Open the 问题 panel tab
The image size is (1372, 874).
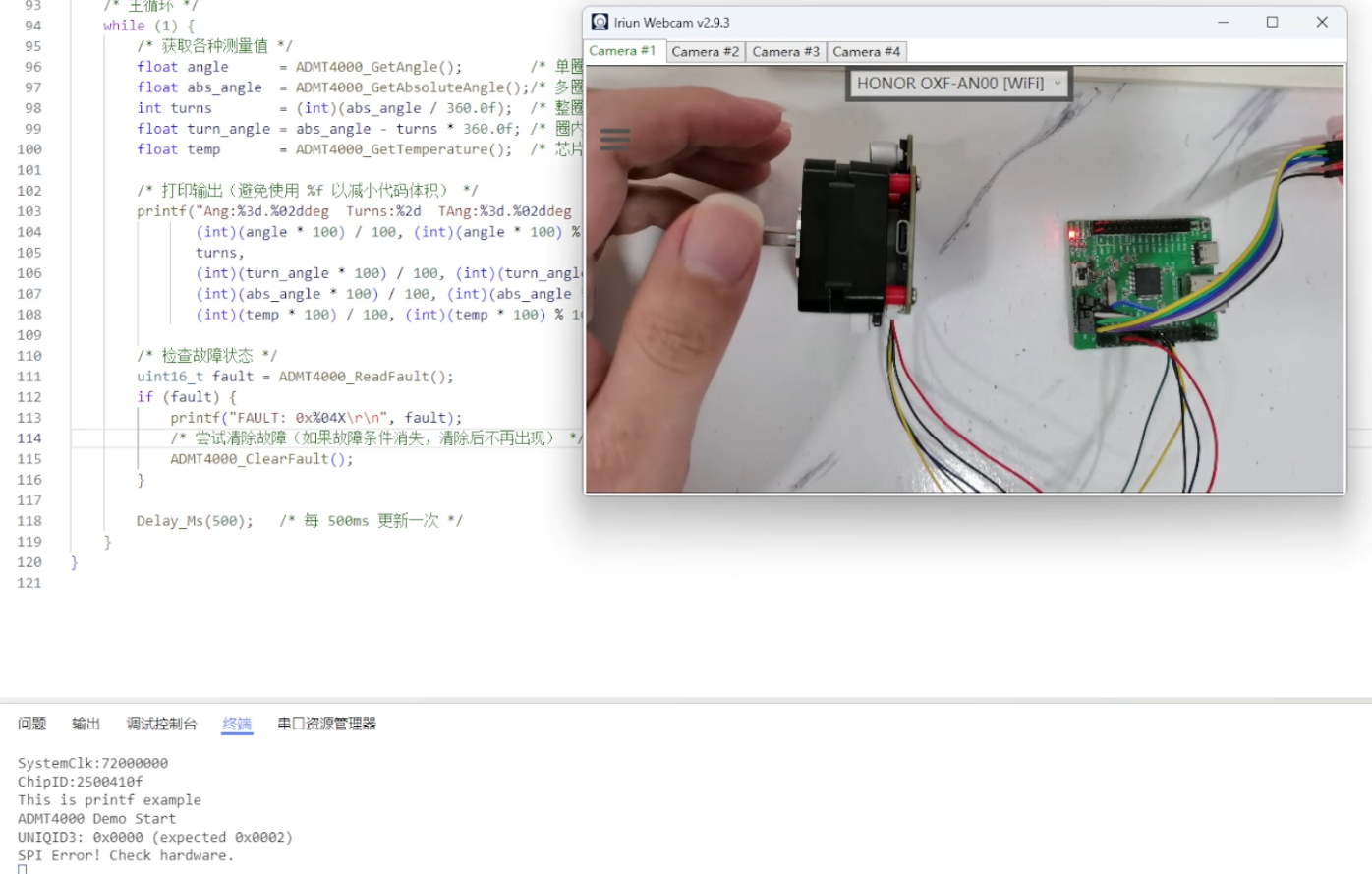point(31,724)
